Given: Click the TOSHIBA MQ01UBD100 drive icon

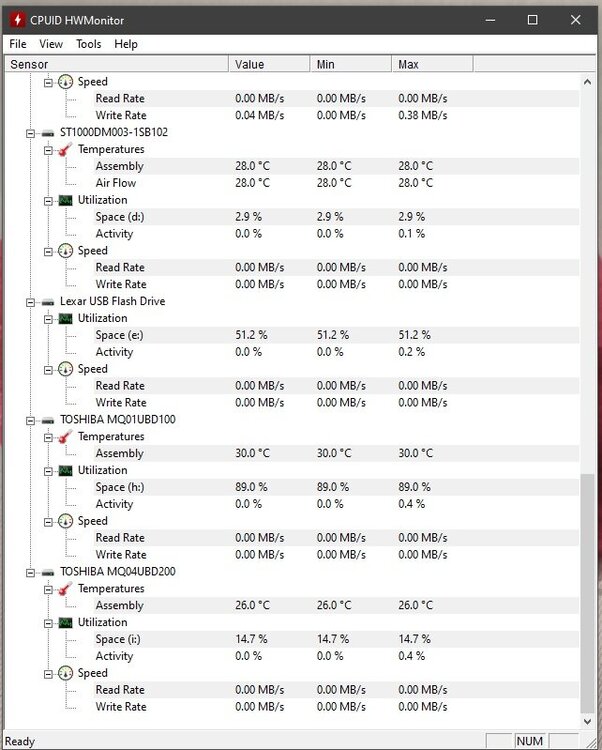Looking at the screenshot, I should click(x=48, y=419).
